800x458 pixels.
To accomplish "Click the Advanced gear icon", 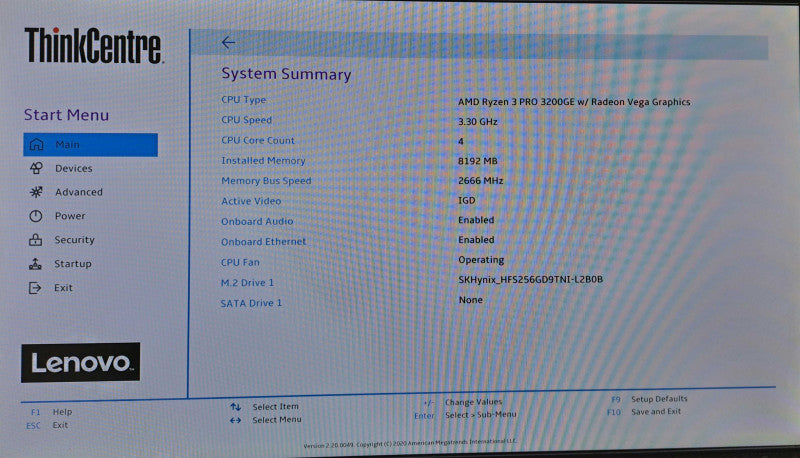I will (x=36, y=192).
